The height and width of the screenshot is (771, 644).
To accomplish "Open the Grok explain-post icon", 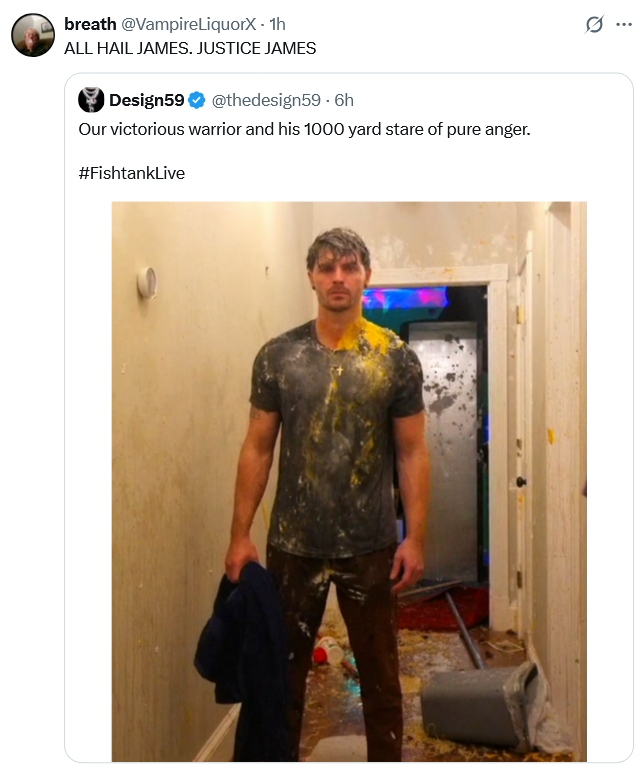I will point(594,24).
